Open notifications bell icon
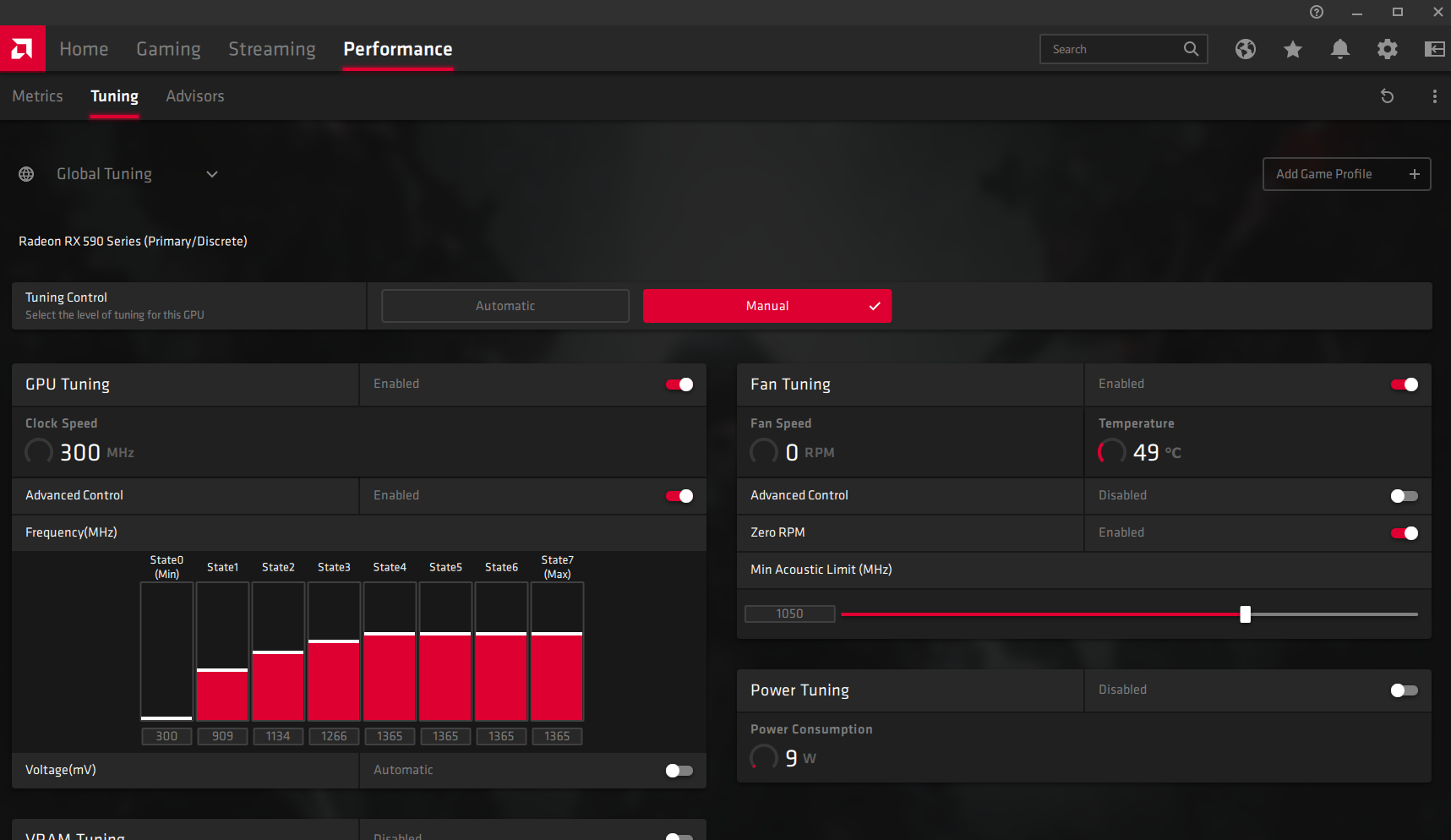1451x840 pixels. tap(1340, 49)
